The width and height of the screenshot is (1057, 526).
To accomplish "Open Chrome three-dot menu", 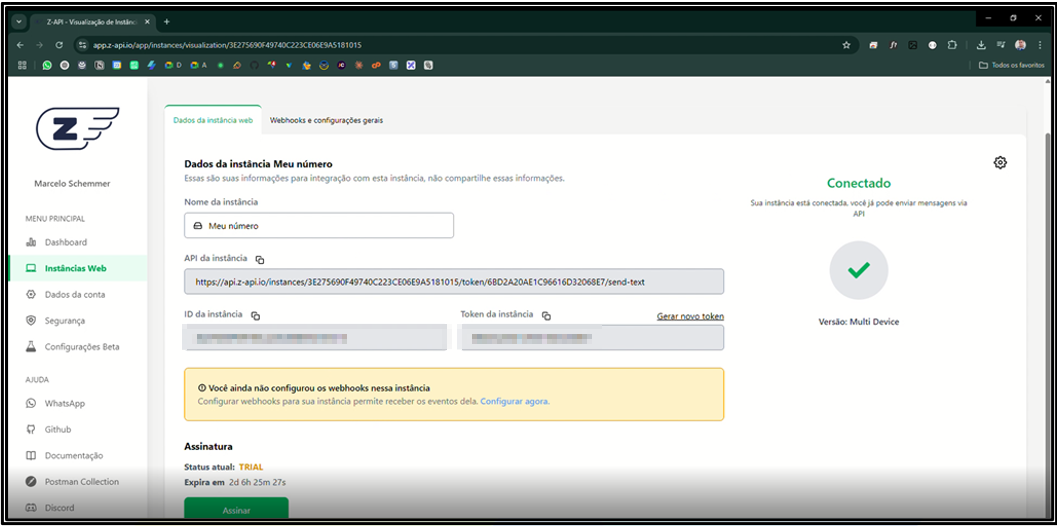I will click(1040, 45).
